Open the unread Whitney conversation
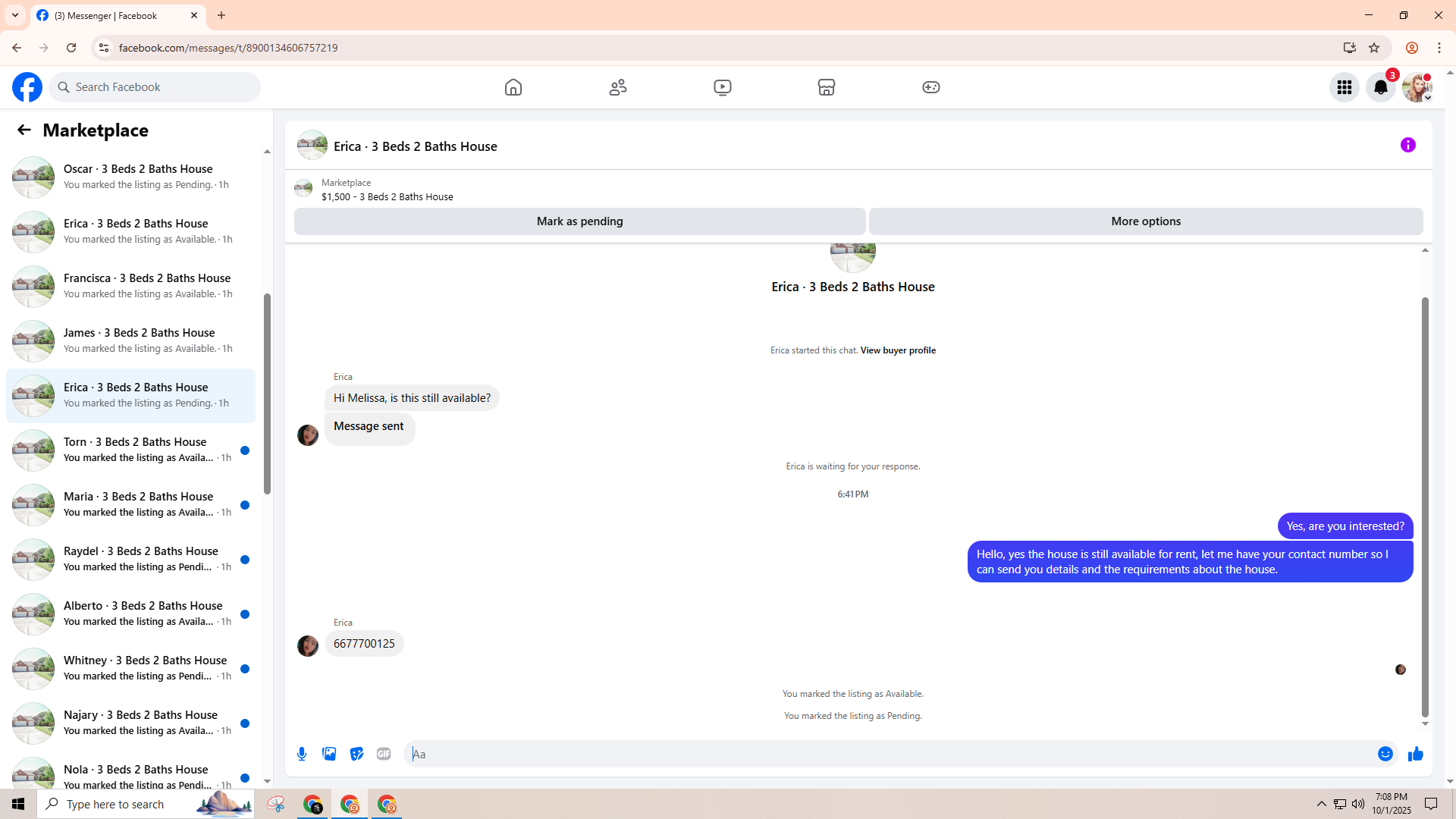The image size is (1456, 819). 130,668
